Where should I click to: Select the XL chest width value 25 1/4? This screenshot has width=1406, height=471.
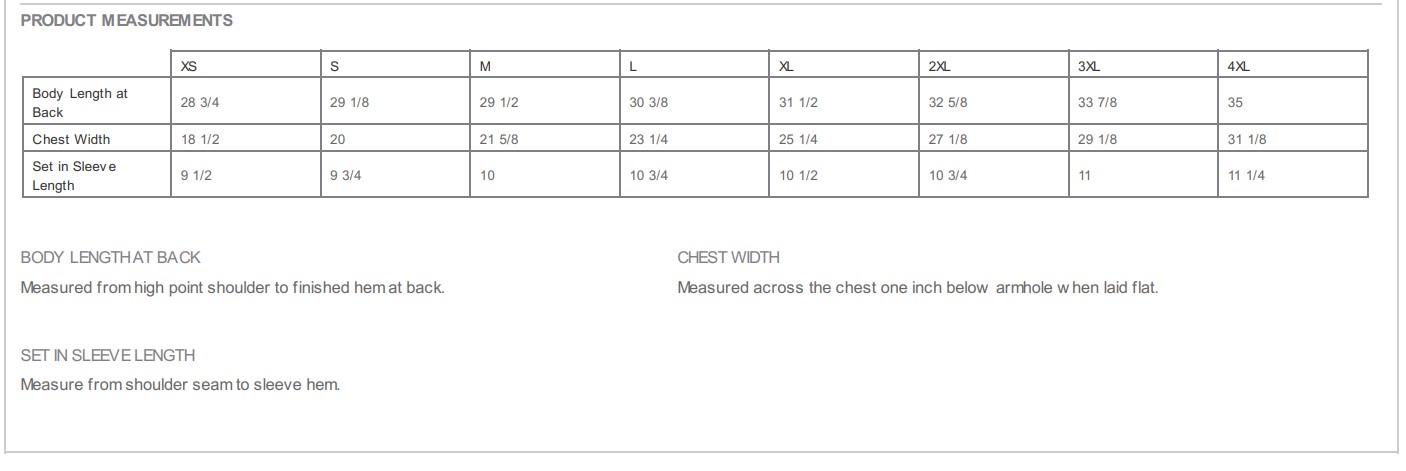click(x=798, y=139)
